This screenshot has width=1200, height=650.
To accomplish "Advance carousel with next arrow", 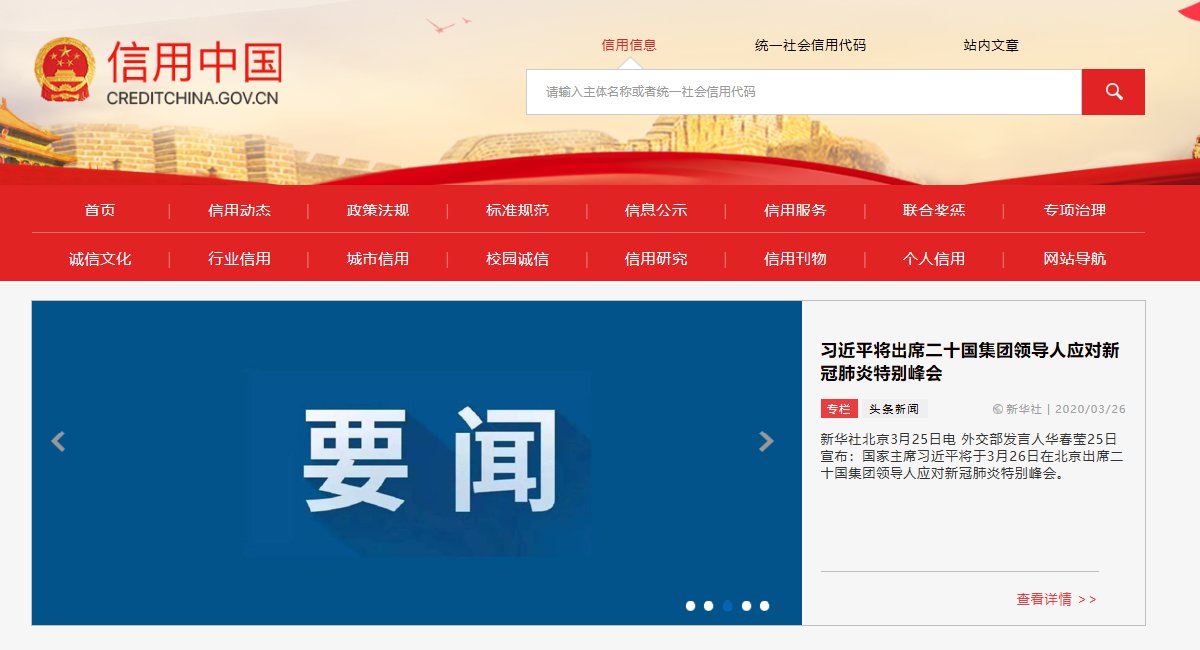I will [766, 441].
